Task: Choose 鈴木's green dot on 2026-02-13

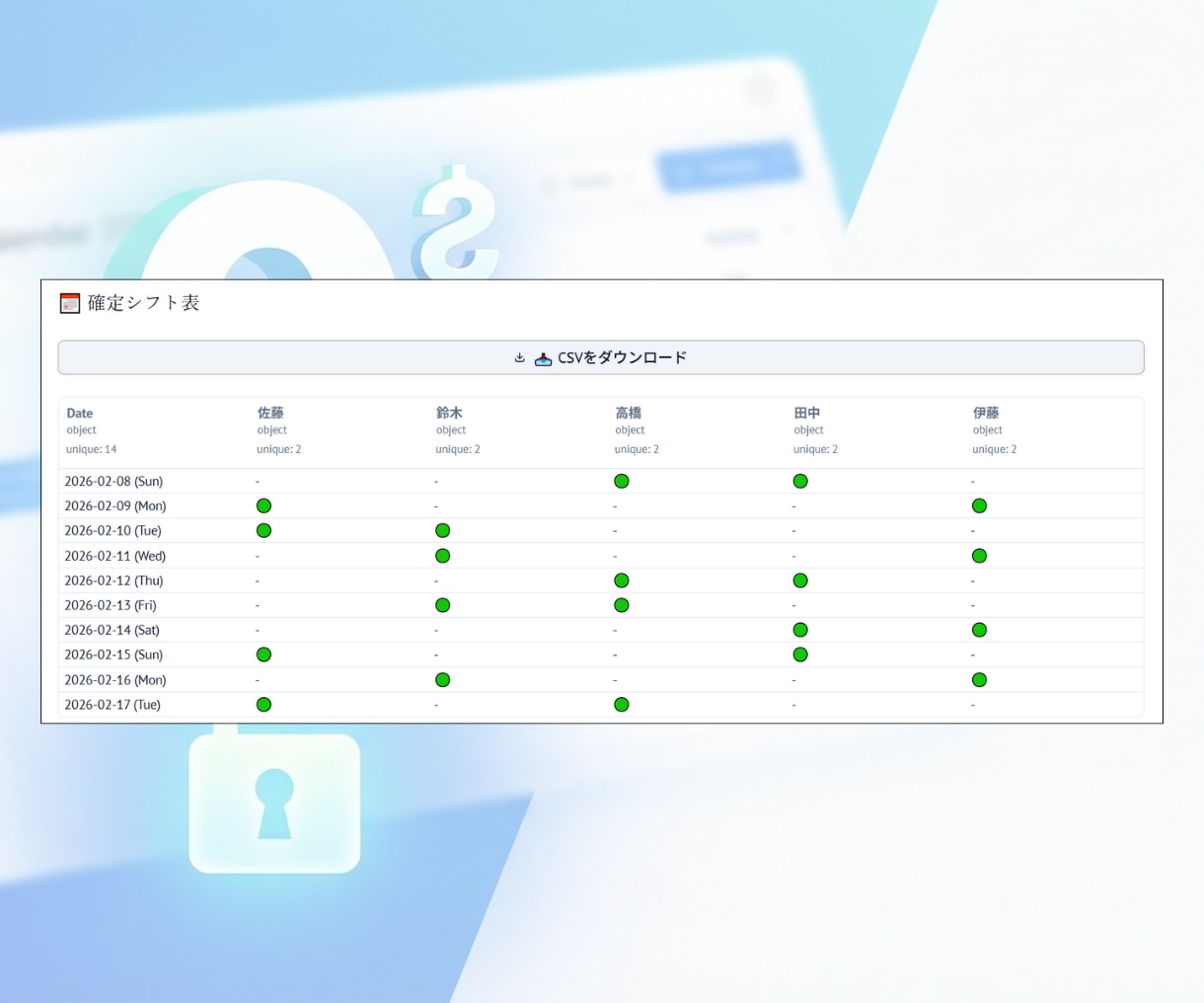Action: pyautogui.click(x=443, y=605)
